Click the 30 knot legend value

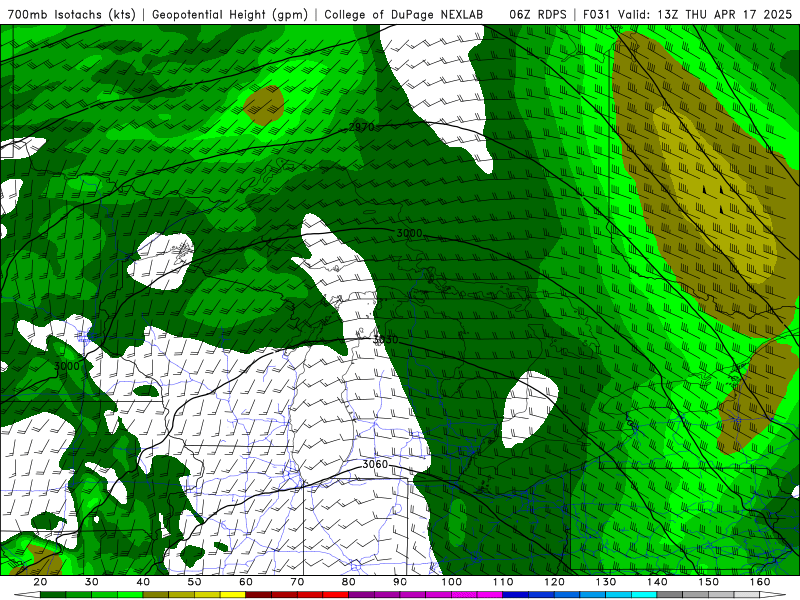91,582
